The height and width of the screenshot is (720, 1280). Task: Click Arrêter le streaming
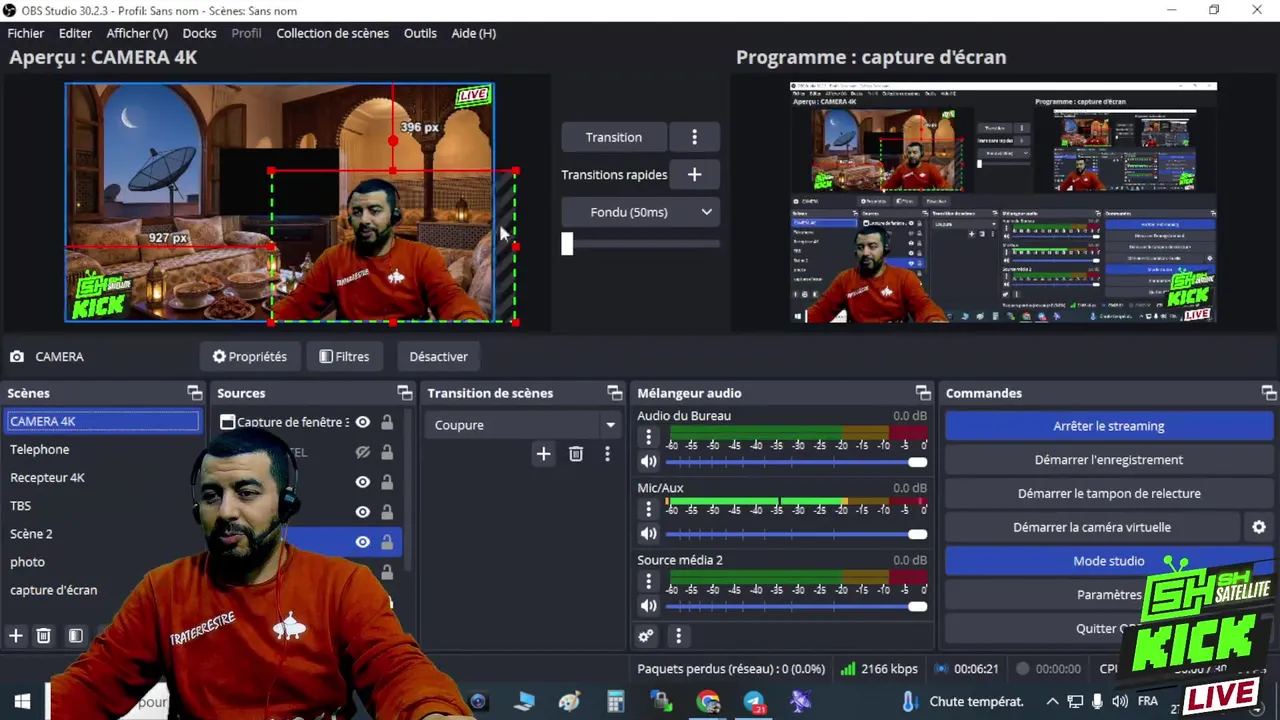(x=1108, y=426)
